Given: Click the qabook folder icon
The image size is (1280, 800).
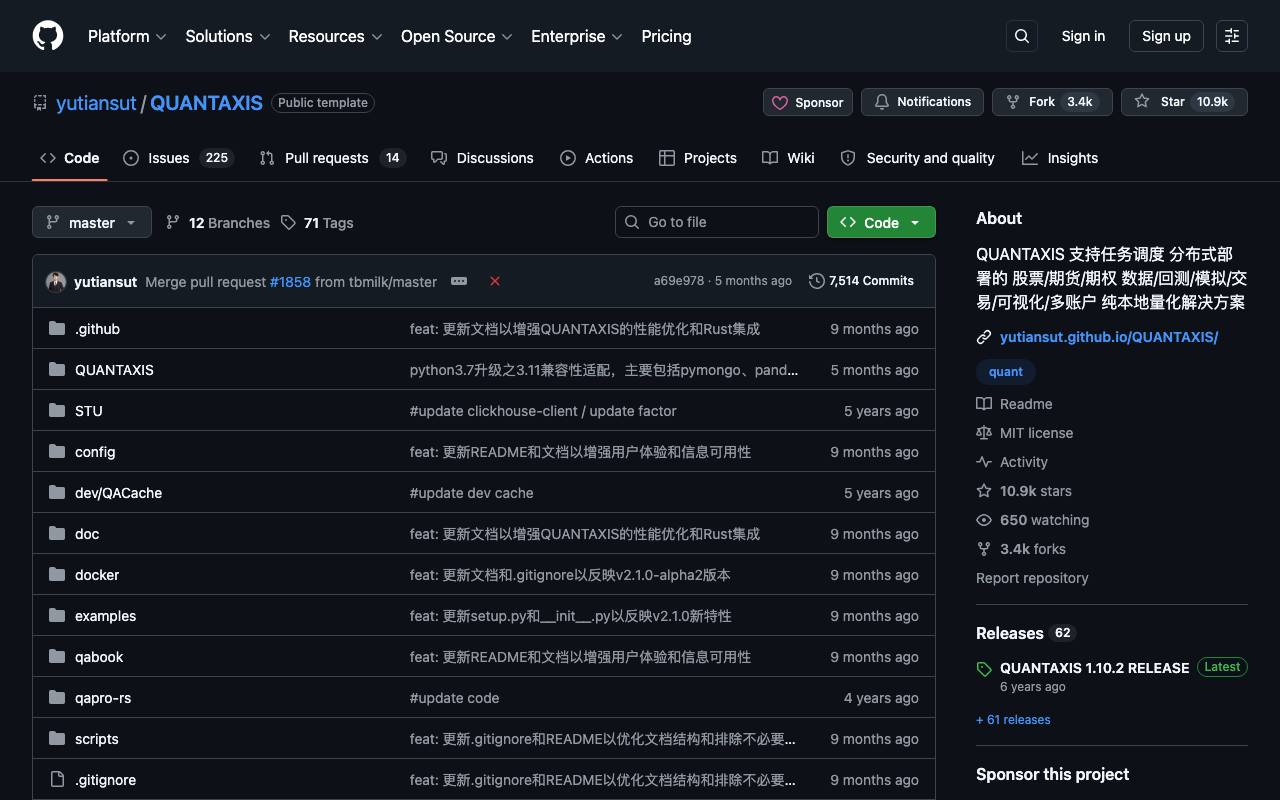Looking at the screenshot, I should (57, 657).
